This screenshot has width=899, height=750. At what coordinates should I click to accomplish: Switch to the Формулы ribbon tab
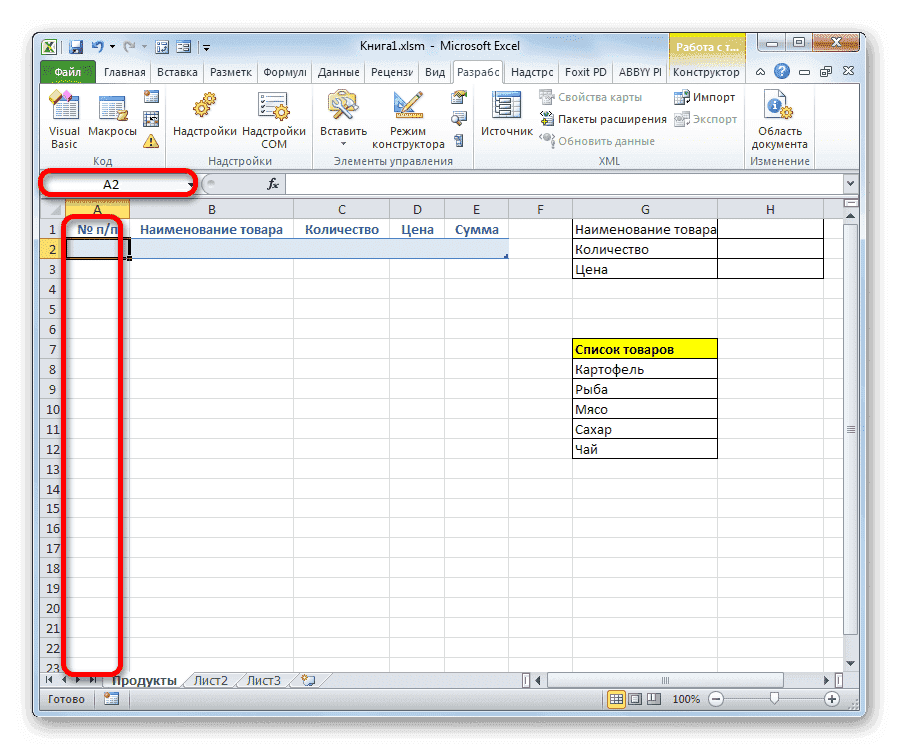pyautogui.click(x=285, y=72)
